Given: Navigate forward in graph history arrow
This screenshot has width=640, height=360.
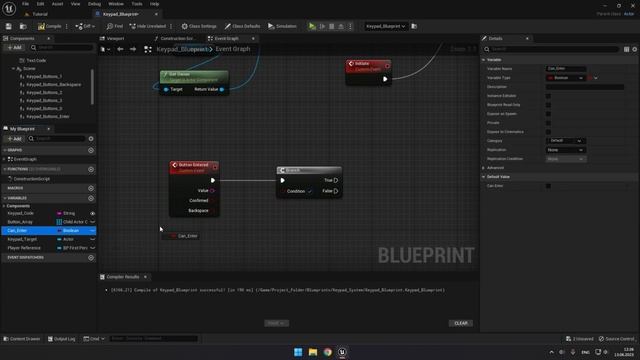Looking at the screenshot, I should 133,49.
